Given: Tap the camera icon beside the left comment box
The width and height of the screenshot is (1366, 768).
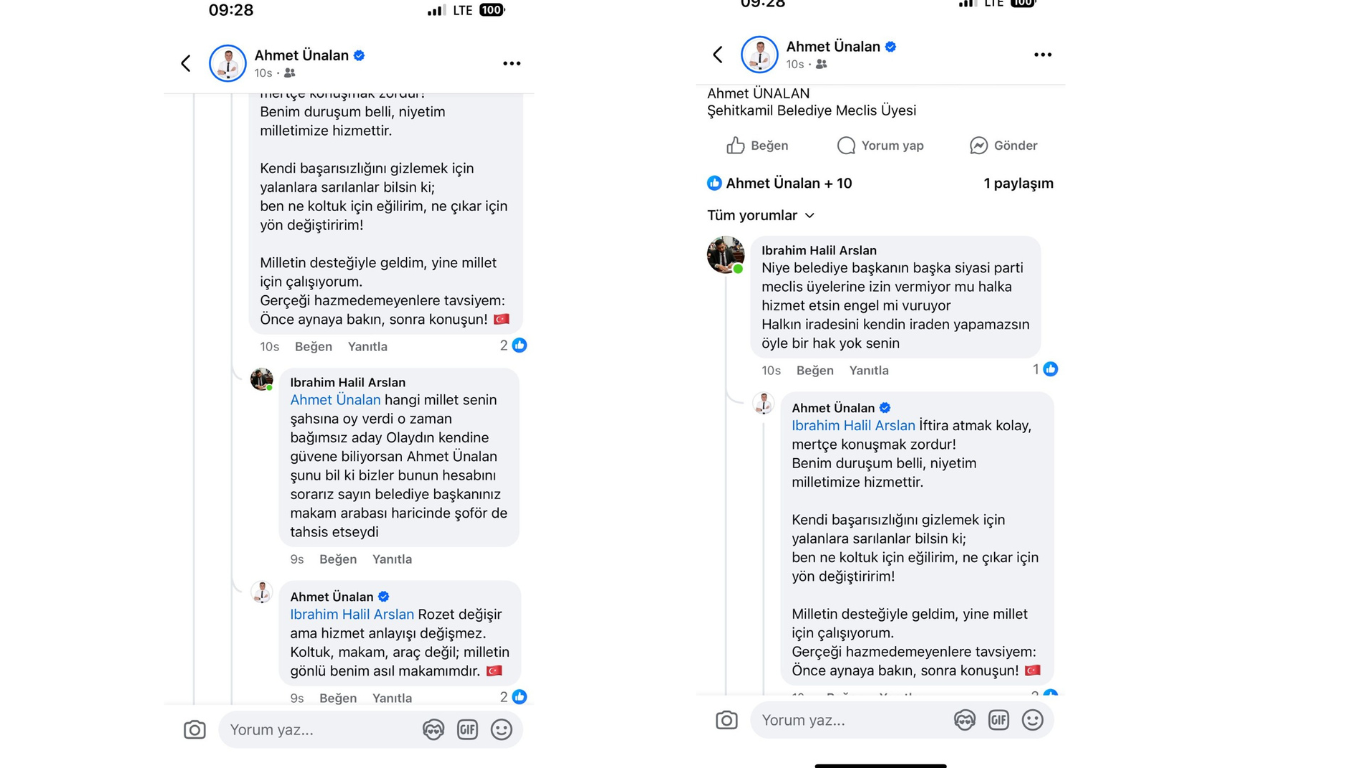Looking at the screenshot, I should coord(195,730).
